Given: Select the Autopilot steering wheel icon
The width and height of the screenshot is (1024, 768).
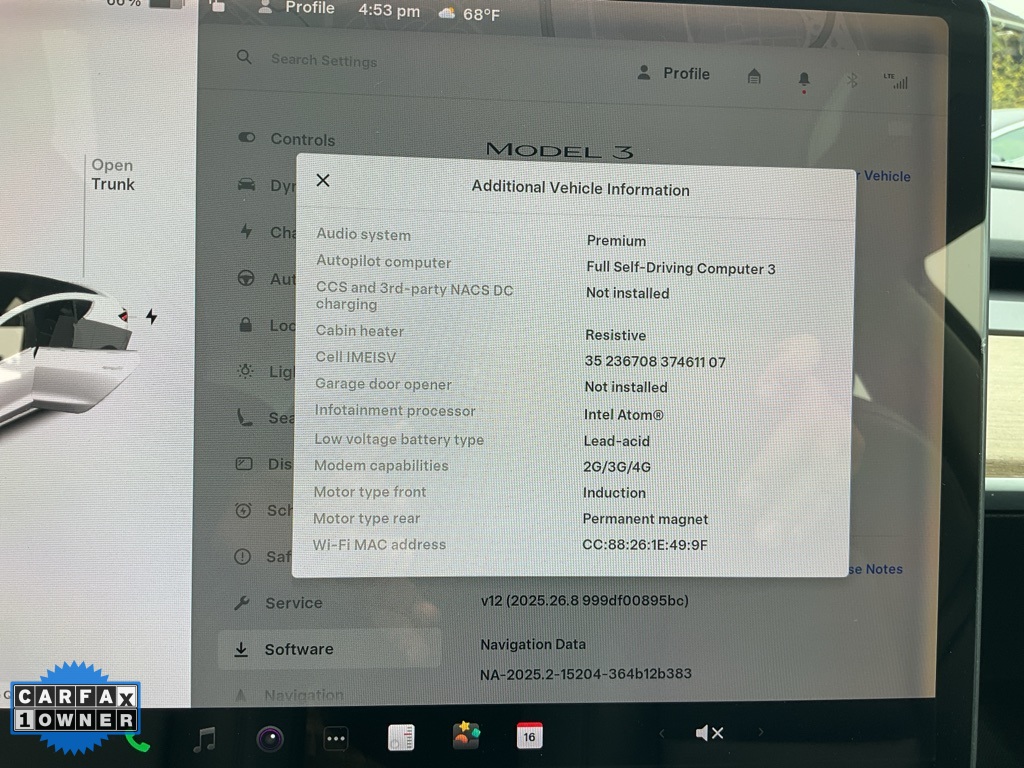Looking at the screenshot, I should 246,279.
